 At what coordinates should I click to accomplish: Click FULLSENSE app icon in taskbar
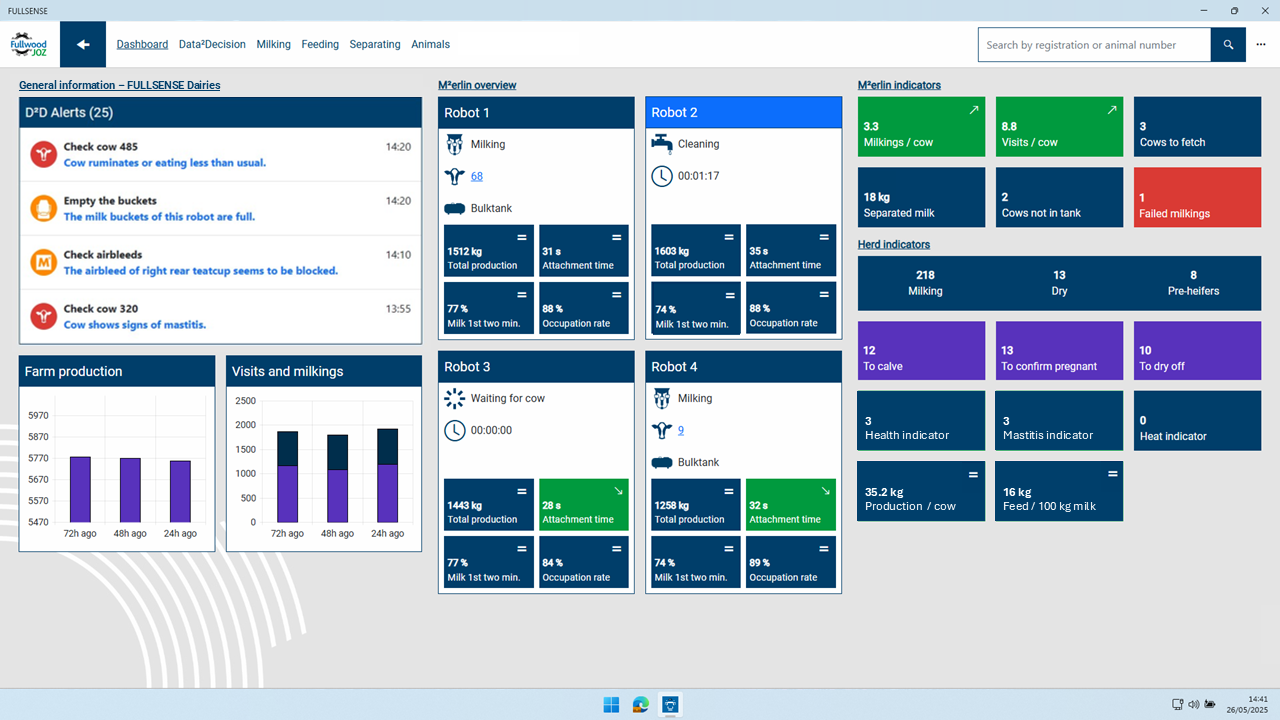(x=671, y=705)
